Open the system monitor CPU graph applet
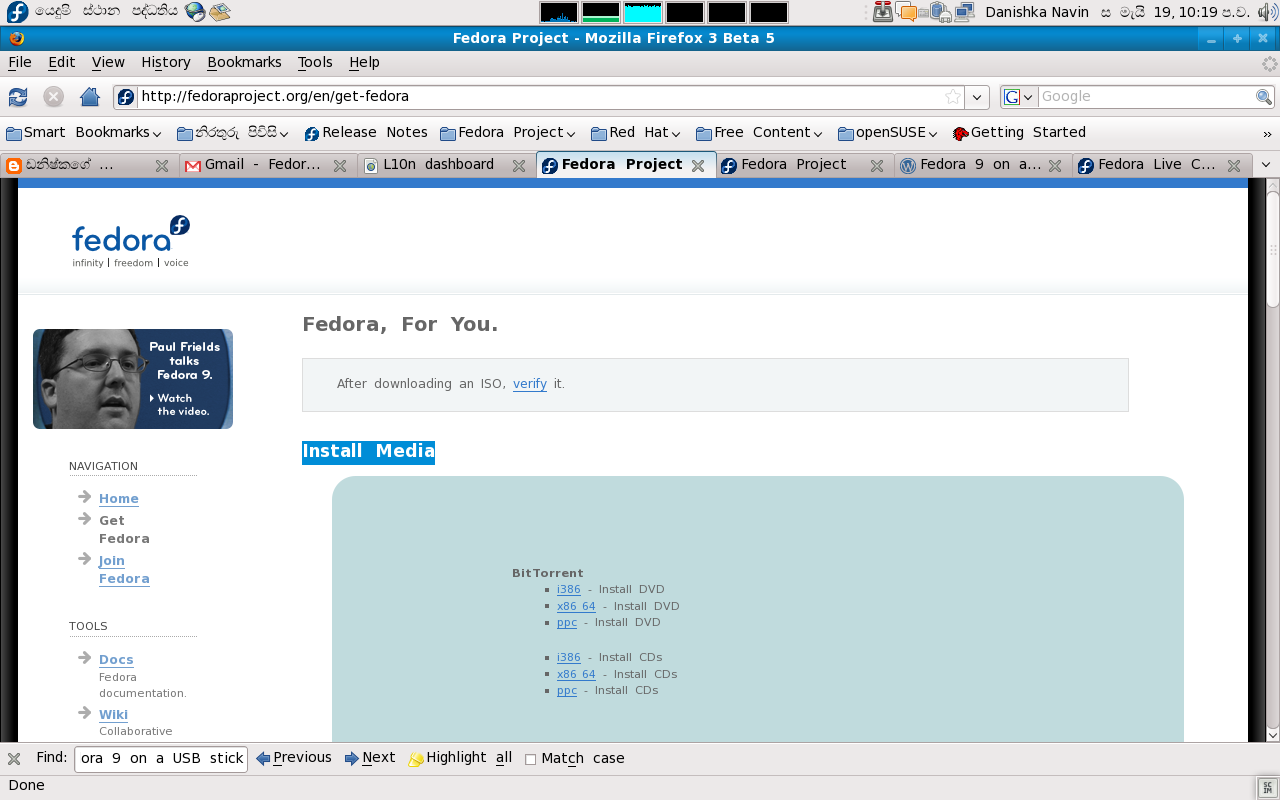 [x=559, y=12]
